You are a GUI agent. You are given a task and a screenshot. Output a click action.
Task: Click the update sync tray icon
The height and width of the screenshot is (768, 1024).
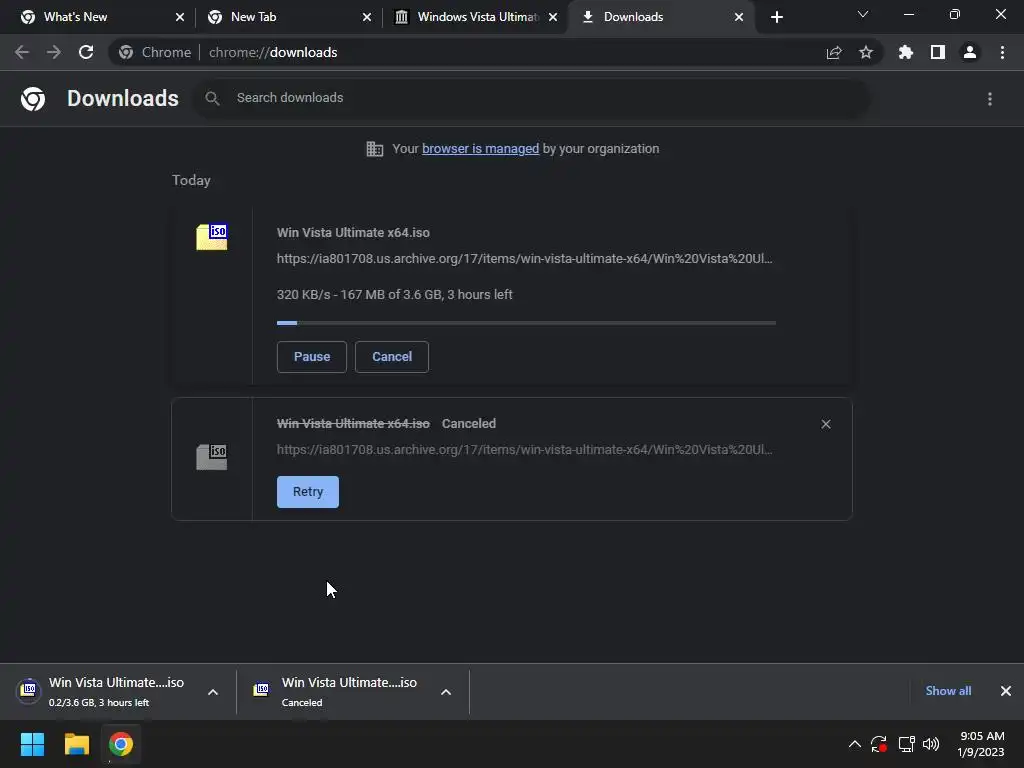[x=879, y=744]
